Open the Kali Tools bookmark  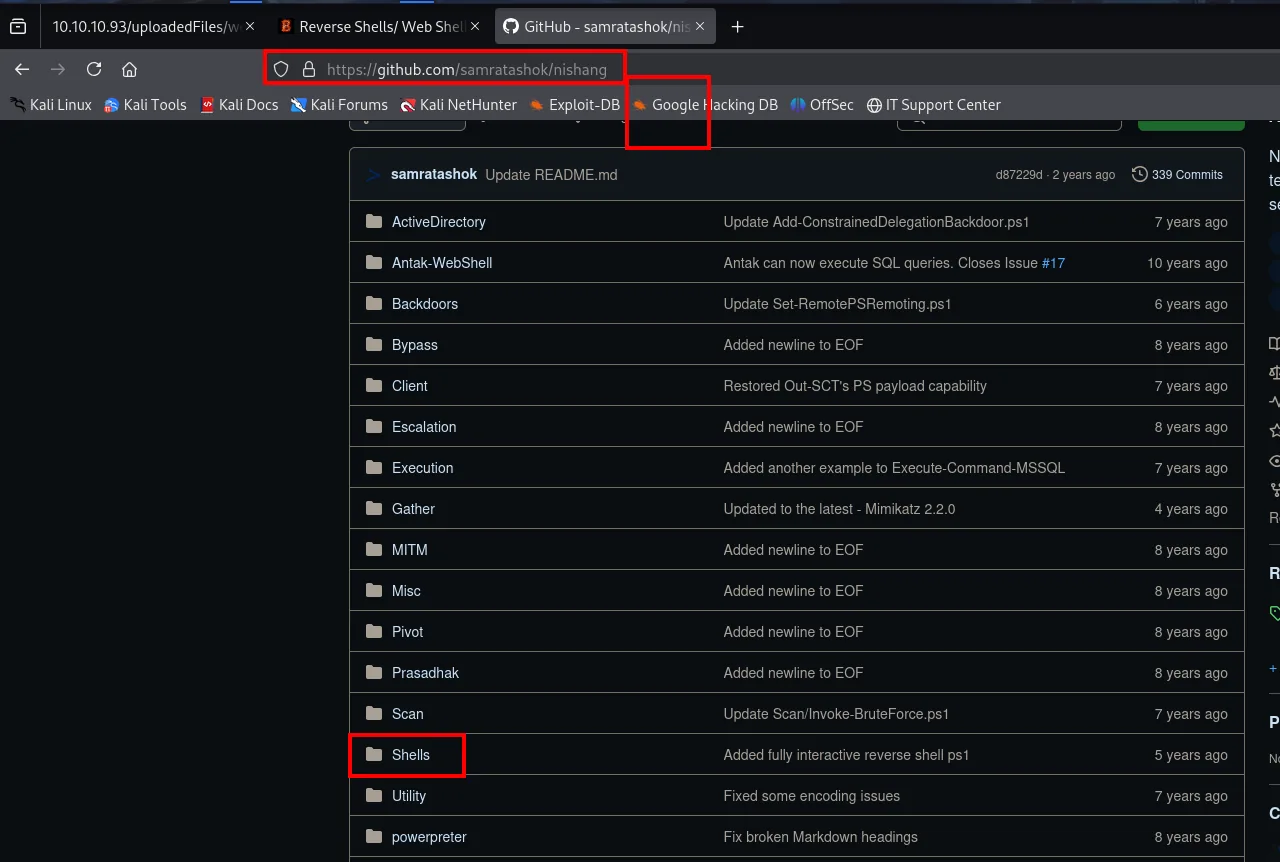point(145,104)
